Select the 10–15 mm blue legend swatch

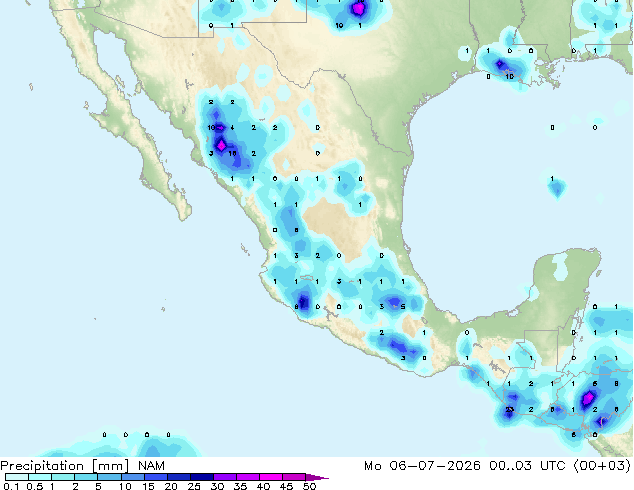[x=132, y=477]
